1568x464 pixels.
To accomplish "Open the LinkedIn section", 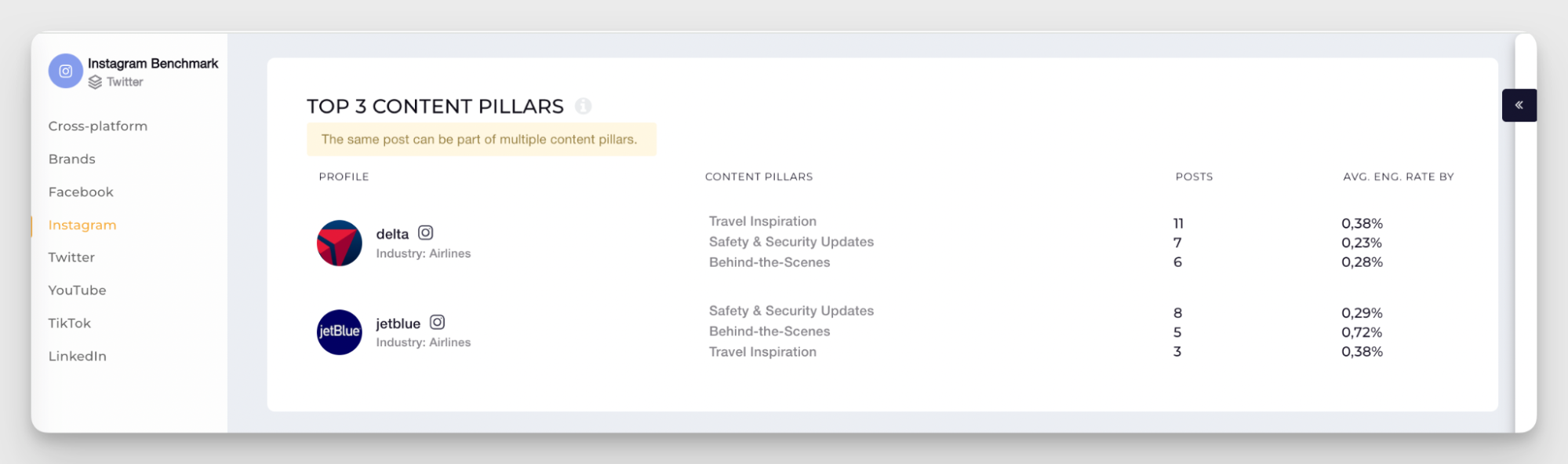I will [x=77, y=356].
